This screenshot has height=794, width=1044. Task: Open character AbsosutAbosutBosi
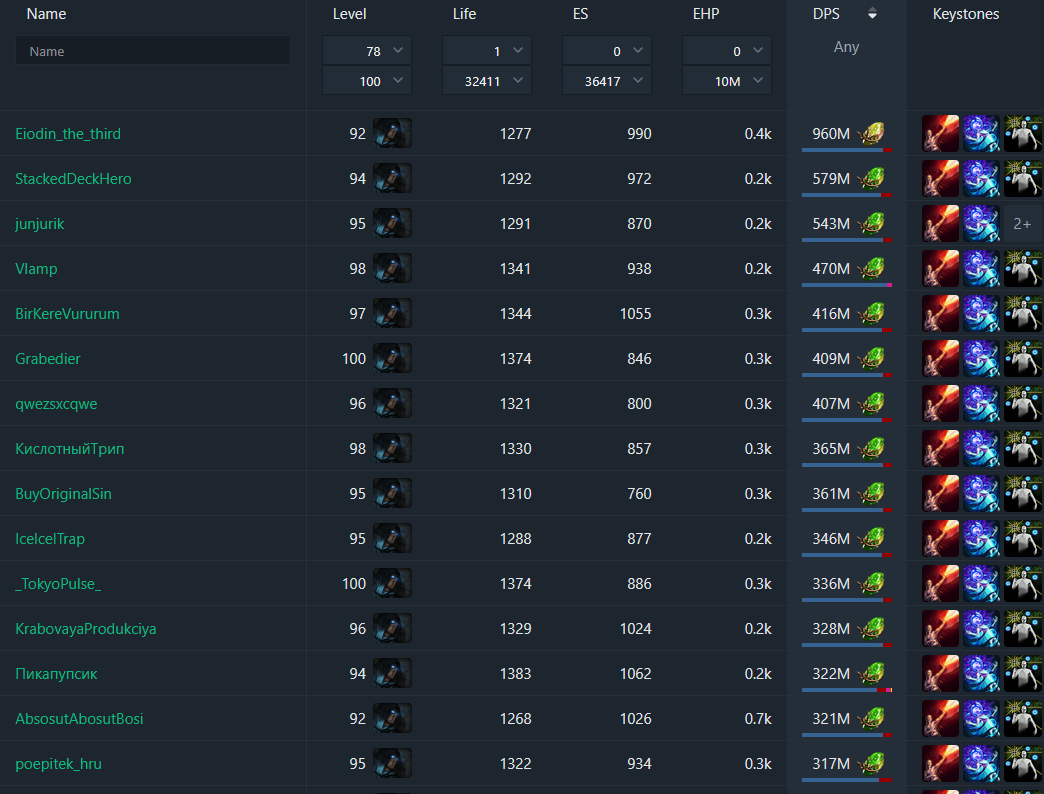(79, 719)
